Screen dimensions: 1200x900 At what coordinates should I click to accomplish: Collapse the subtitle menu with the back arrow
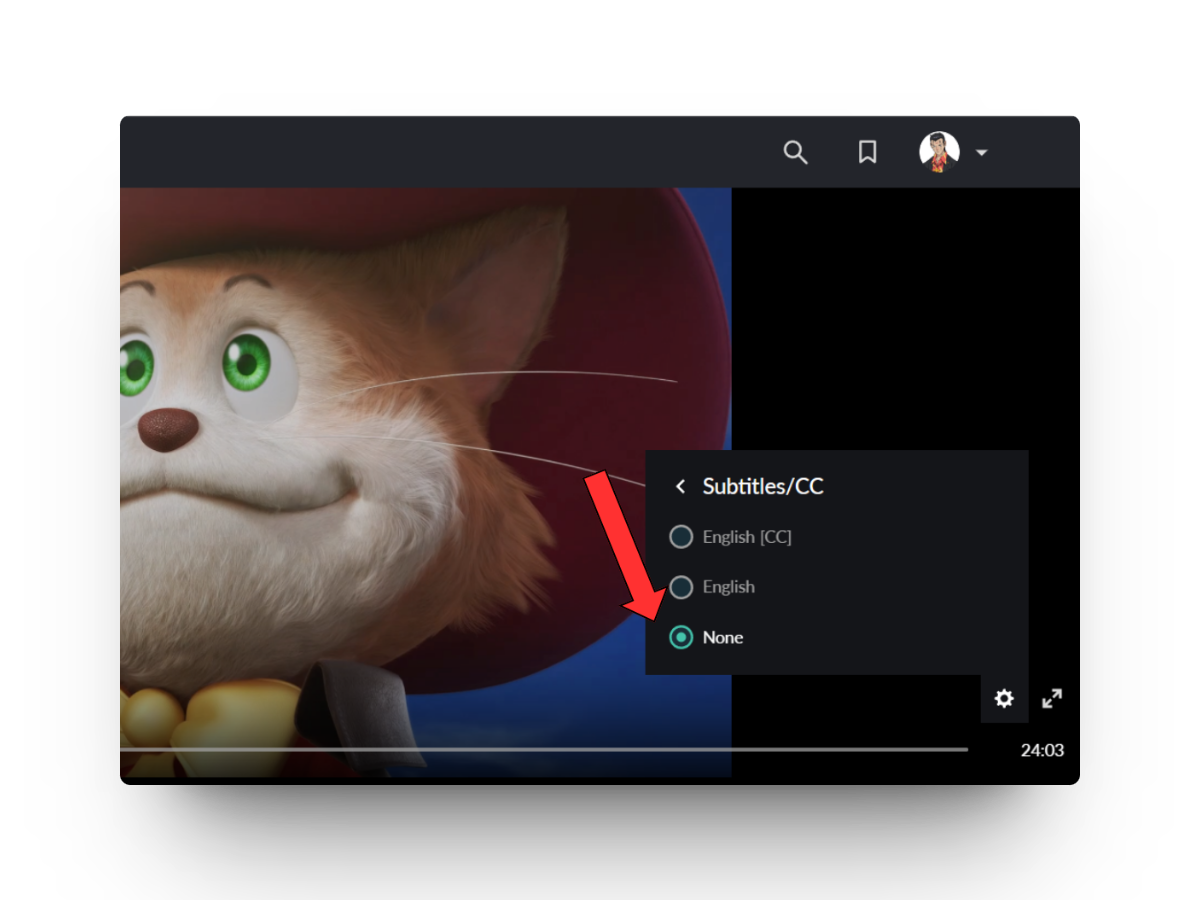[x=679, y=487]
